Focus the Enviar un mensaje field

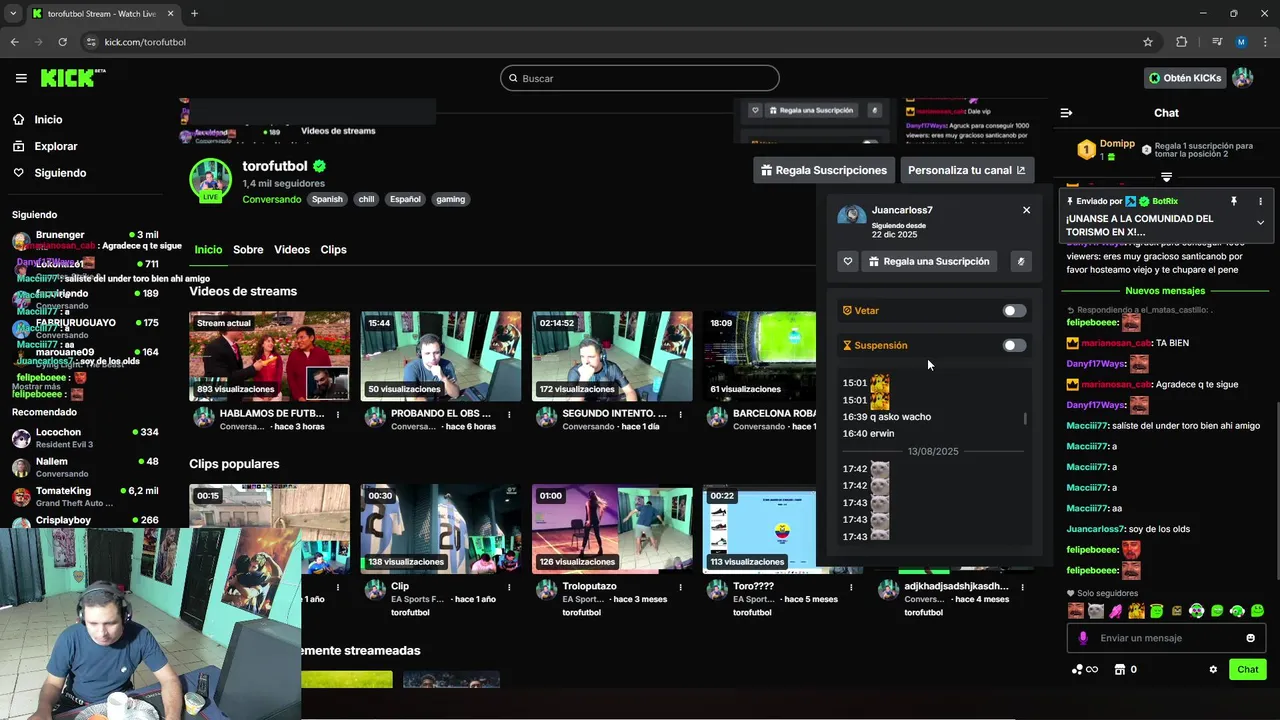tap(1166, 638)
